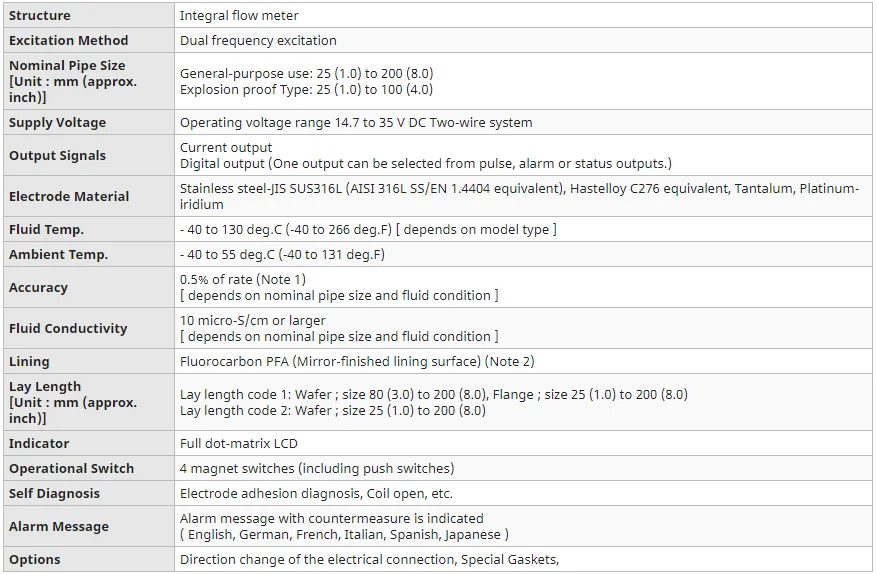The image size is (877, 574).
Task: Click the Excitation Method label
Action: click(69, 40)
